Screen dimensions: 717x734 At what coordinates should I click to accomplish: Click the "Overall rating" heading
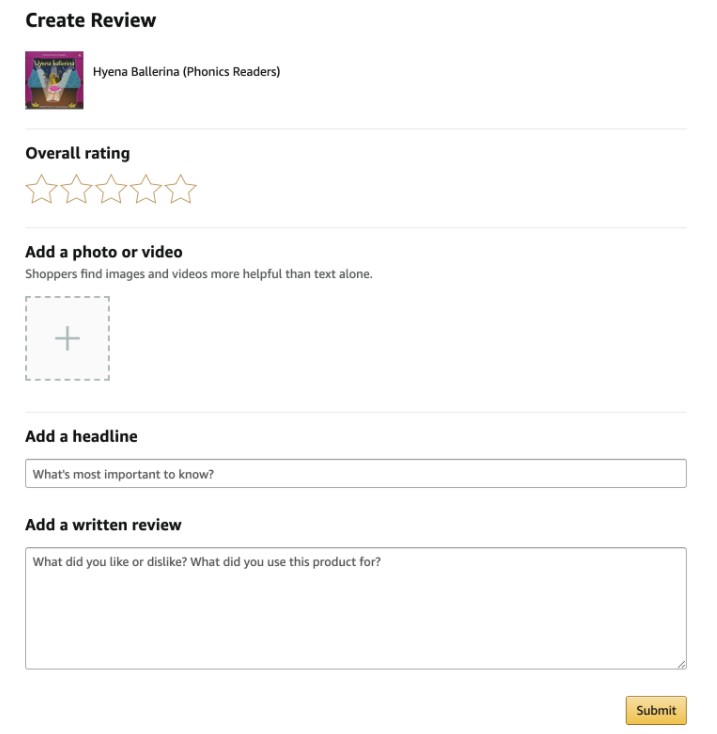coord(78,153)
